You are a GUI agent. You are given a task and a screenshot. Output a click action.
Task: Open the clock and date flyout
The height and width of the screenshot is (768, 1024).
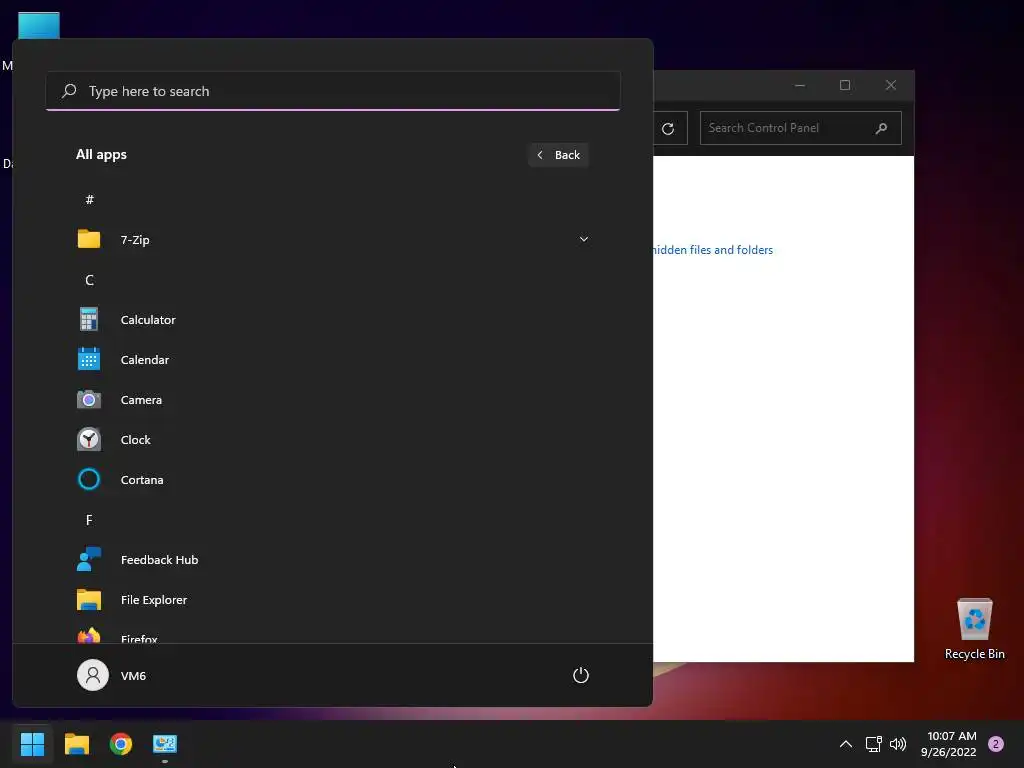click(948, 743)
